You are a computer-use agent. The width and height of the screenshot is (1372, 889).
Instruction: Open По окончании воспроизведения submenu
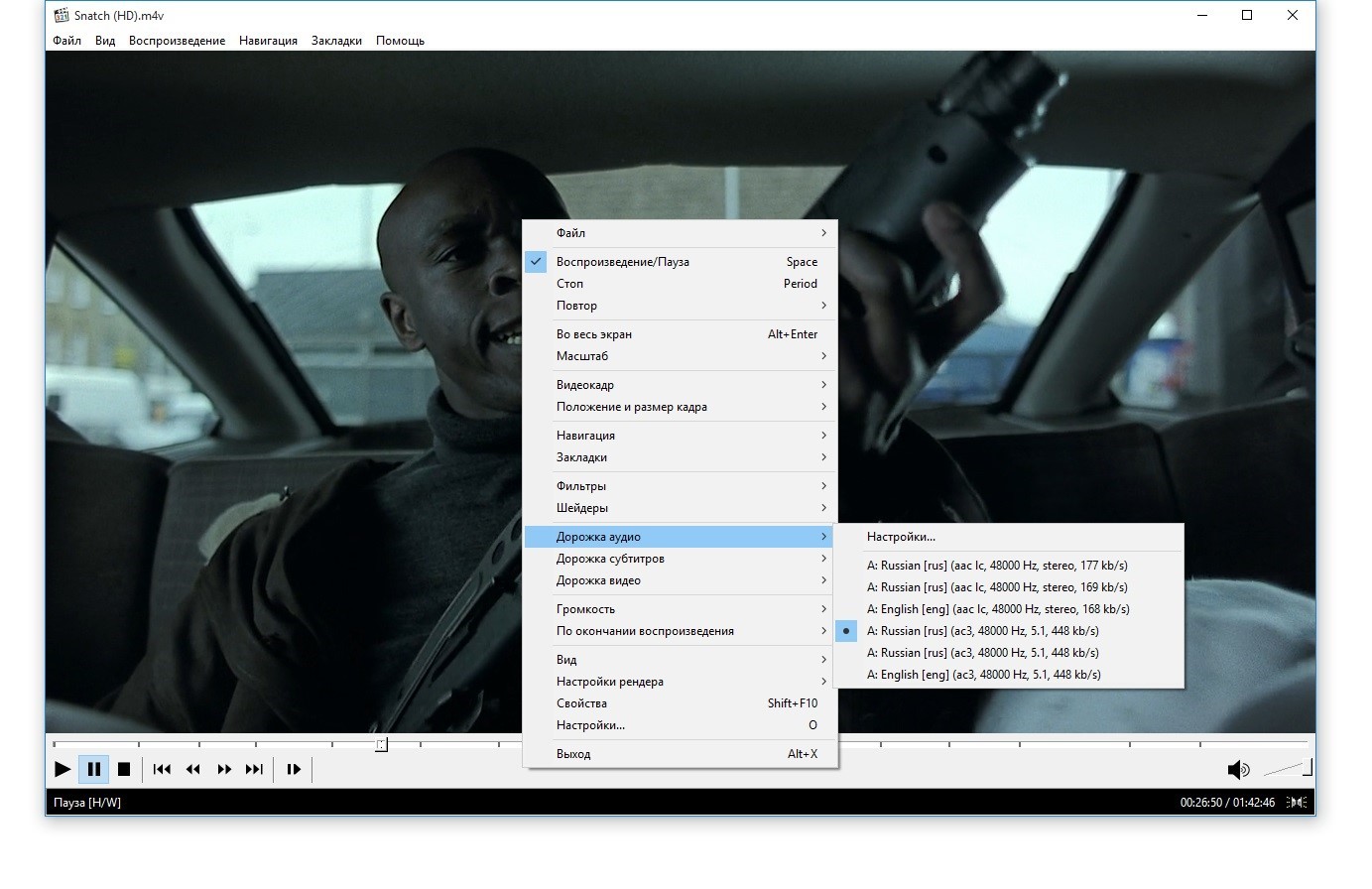point(681,631)
